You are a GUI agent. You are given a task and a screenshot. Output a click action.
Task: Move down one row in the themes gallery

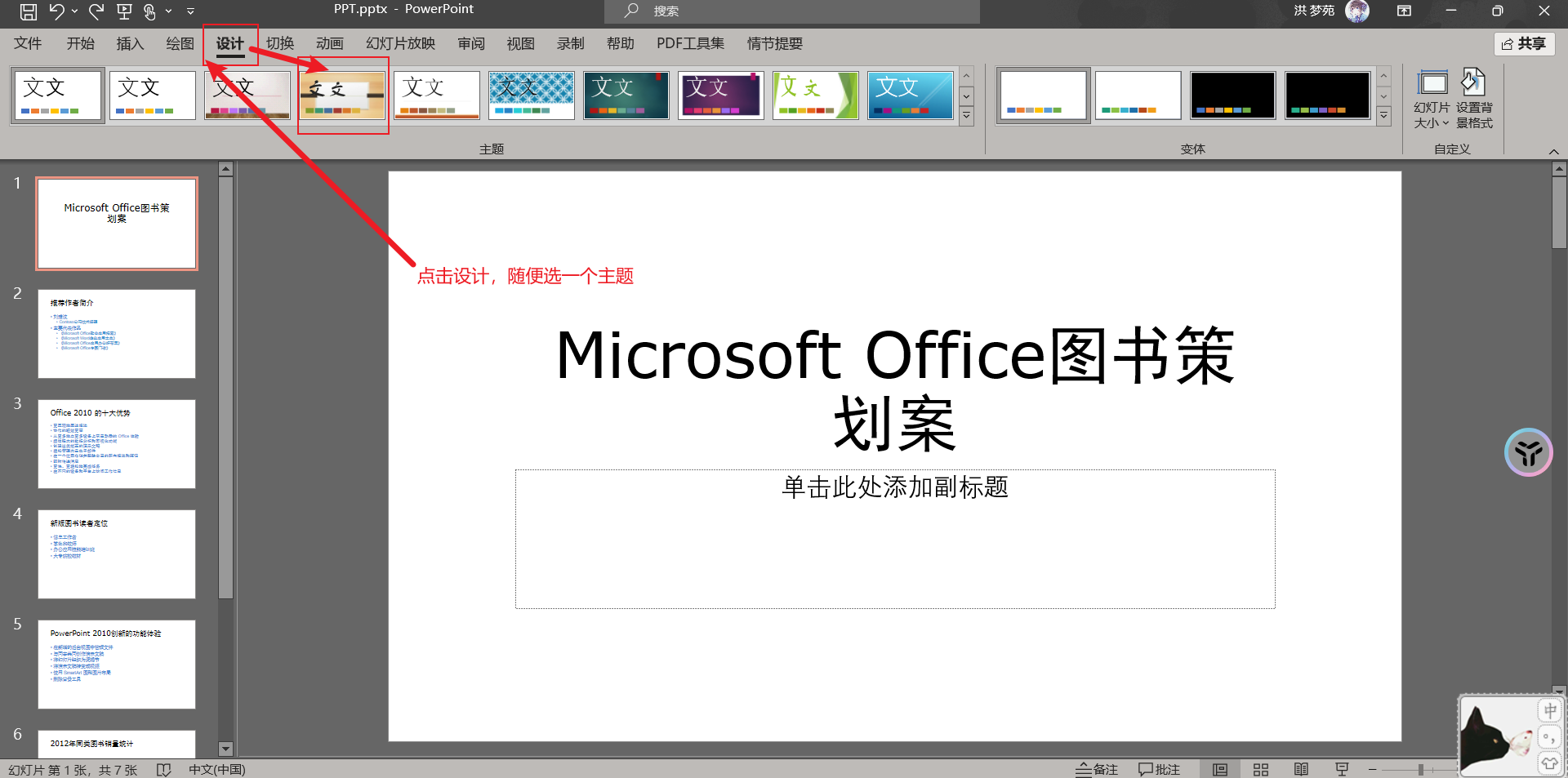(966, 96)
